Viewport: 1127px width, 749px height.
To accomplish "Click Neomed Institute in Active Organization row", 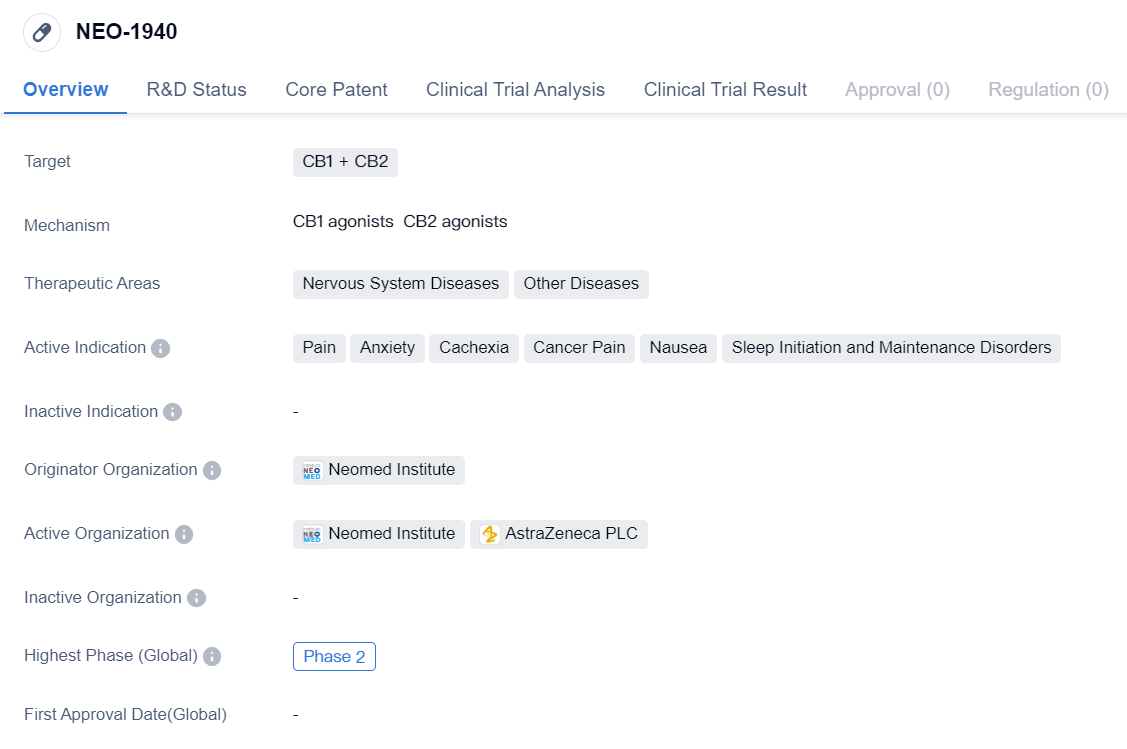I will (x=390, y=534).
